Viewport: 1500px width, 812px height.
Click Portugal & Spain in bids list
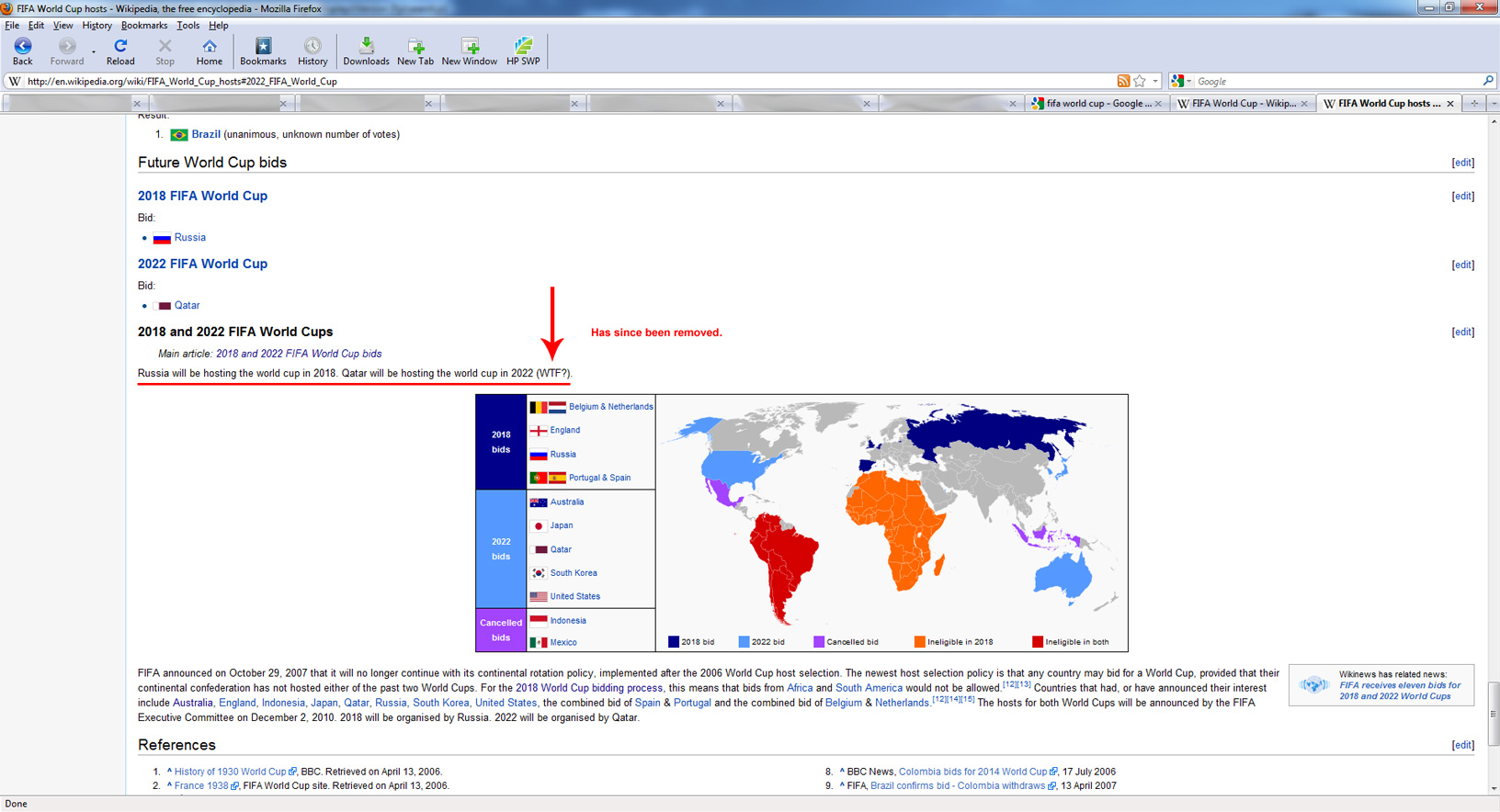pos(599,478)
